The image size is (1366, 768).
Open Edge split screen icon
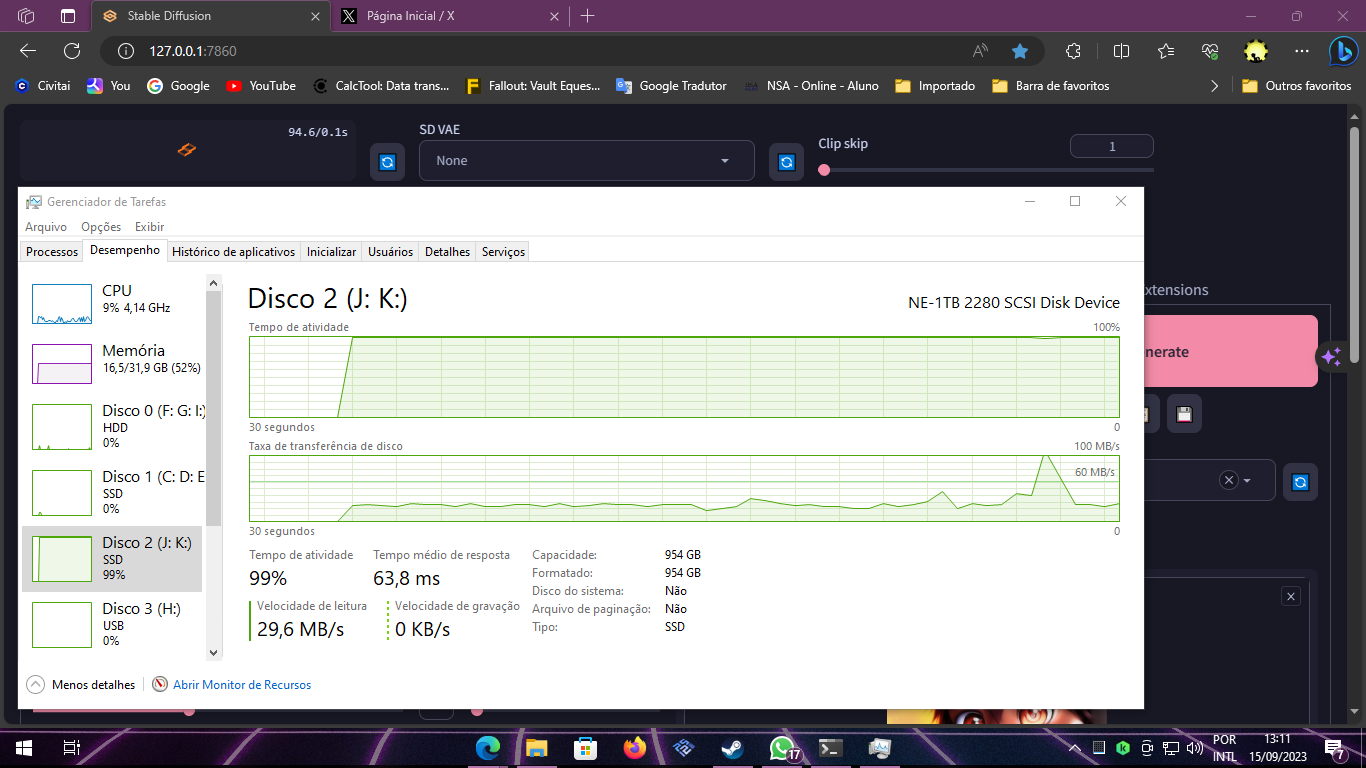(1121, 51)
